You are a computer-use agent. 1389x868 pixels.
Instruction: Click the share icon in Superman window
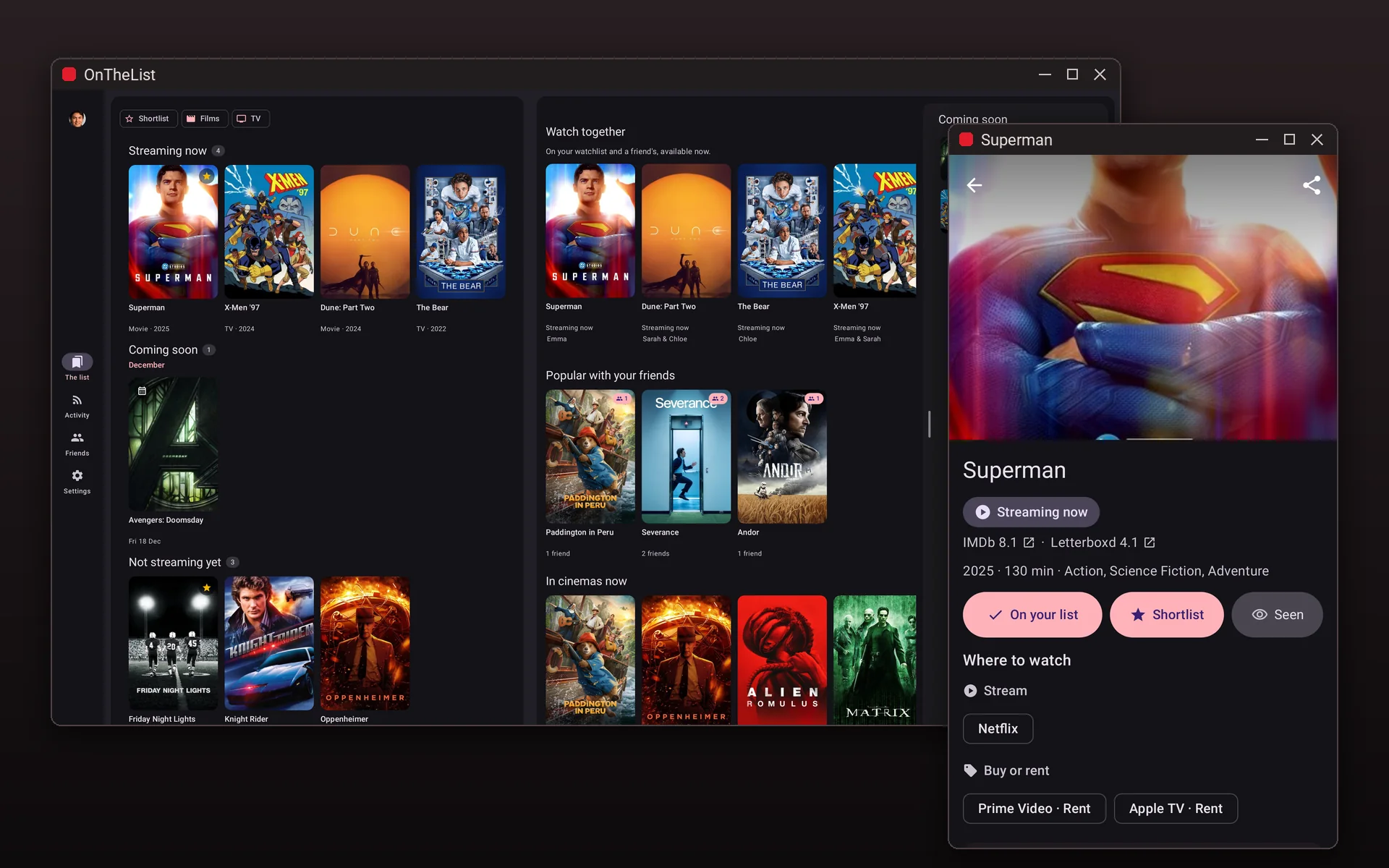click(1312, 185)
